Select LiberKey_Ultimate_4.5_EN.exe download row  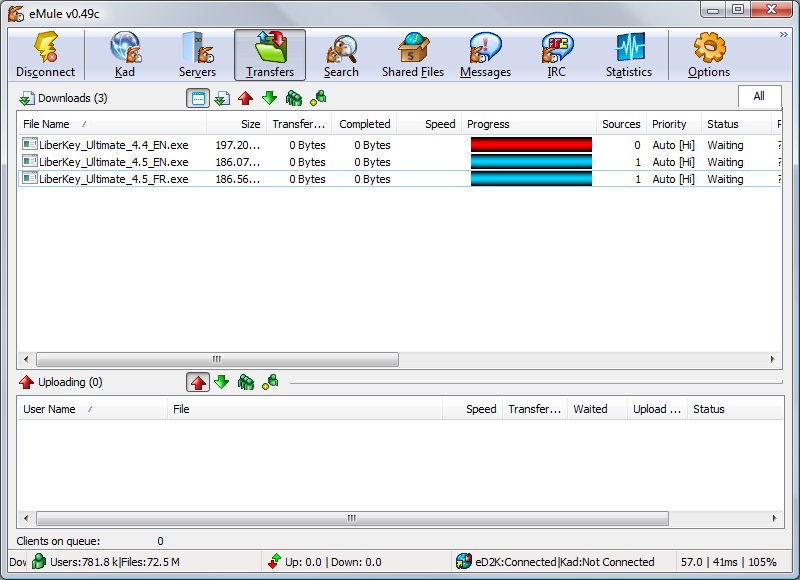(x=399, y=162)
